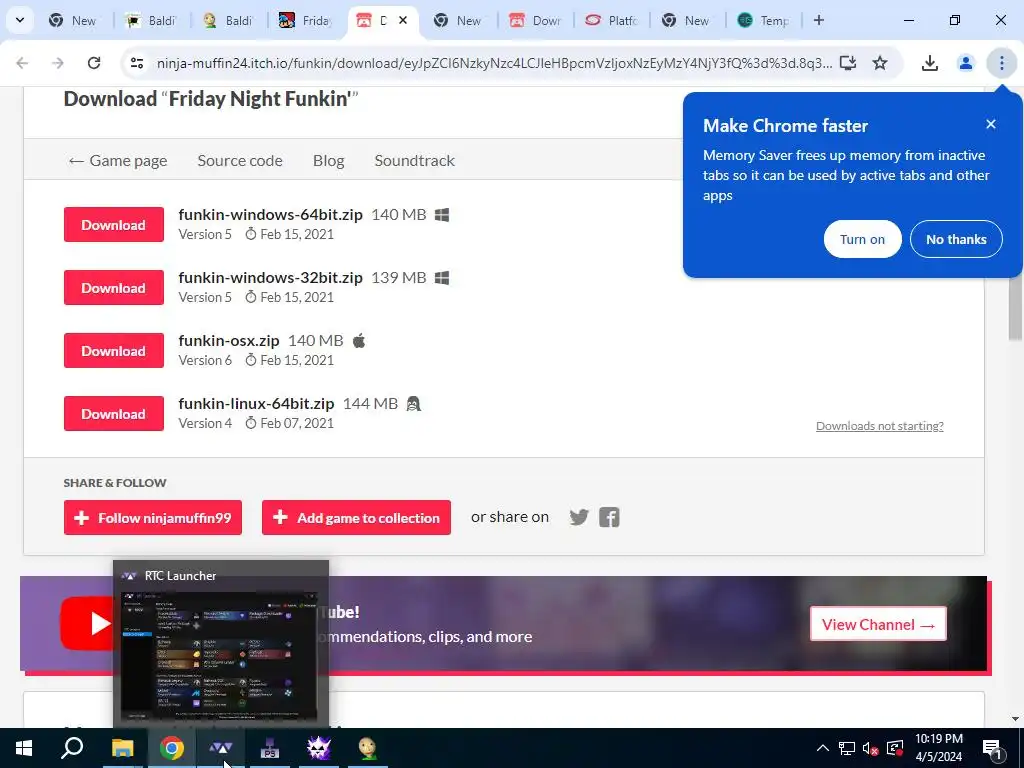1024x768 pixels.
Task: Download funkin-osx.zip
Action: click(114, 351)
